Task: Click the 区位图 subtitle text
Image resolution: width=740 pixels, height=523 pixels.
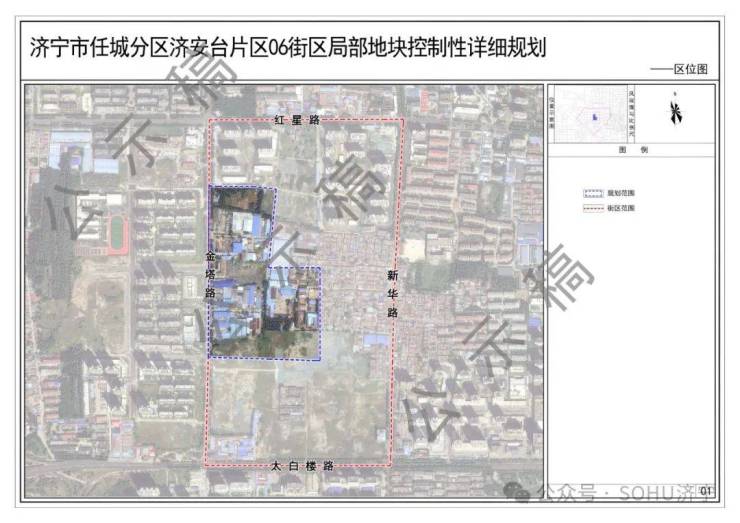Action: tap(690, 70)
